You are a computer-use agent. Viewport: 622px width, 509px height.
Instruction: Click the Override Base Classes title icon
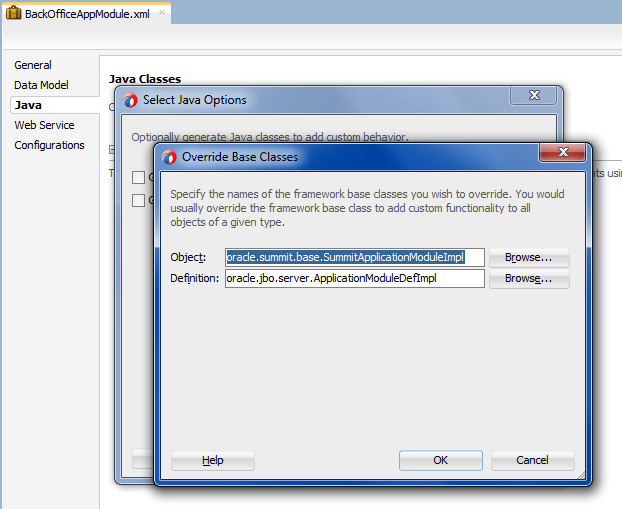169,158
